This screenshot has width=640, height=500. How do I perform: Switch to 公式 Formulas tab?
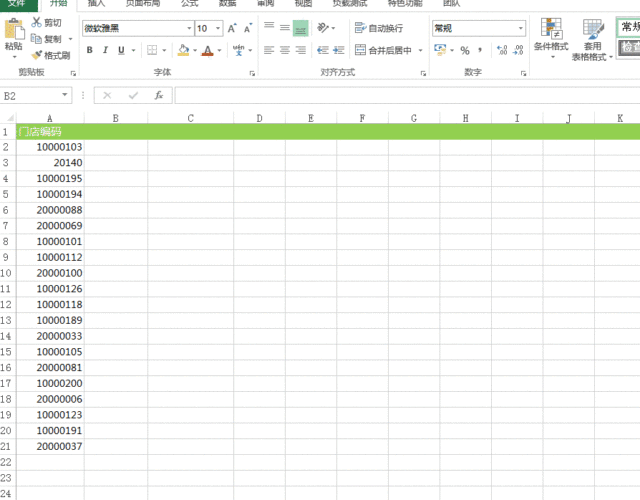tap(189, 4)
